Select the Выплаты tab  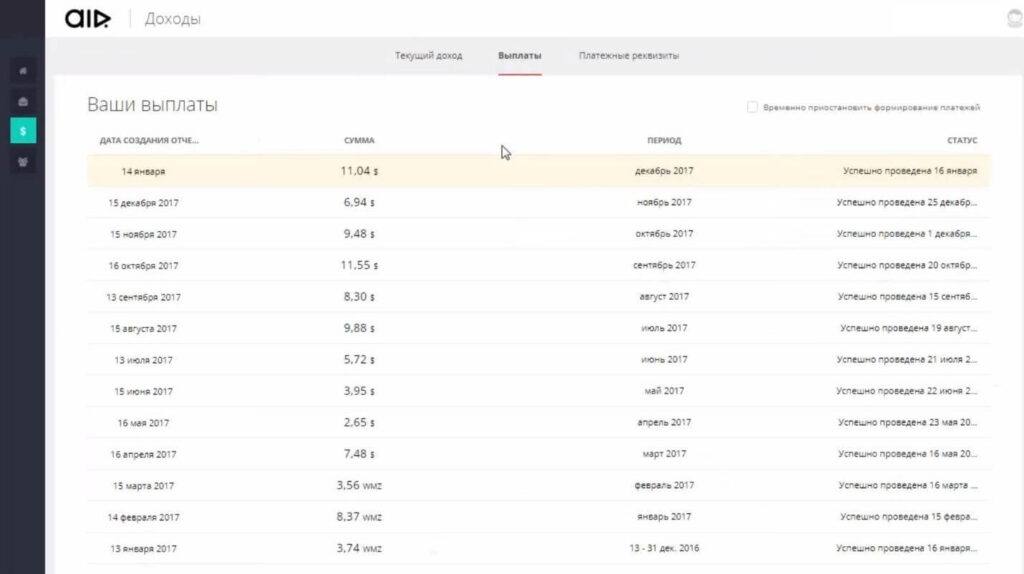519,56
